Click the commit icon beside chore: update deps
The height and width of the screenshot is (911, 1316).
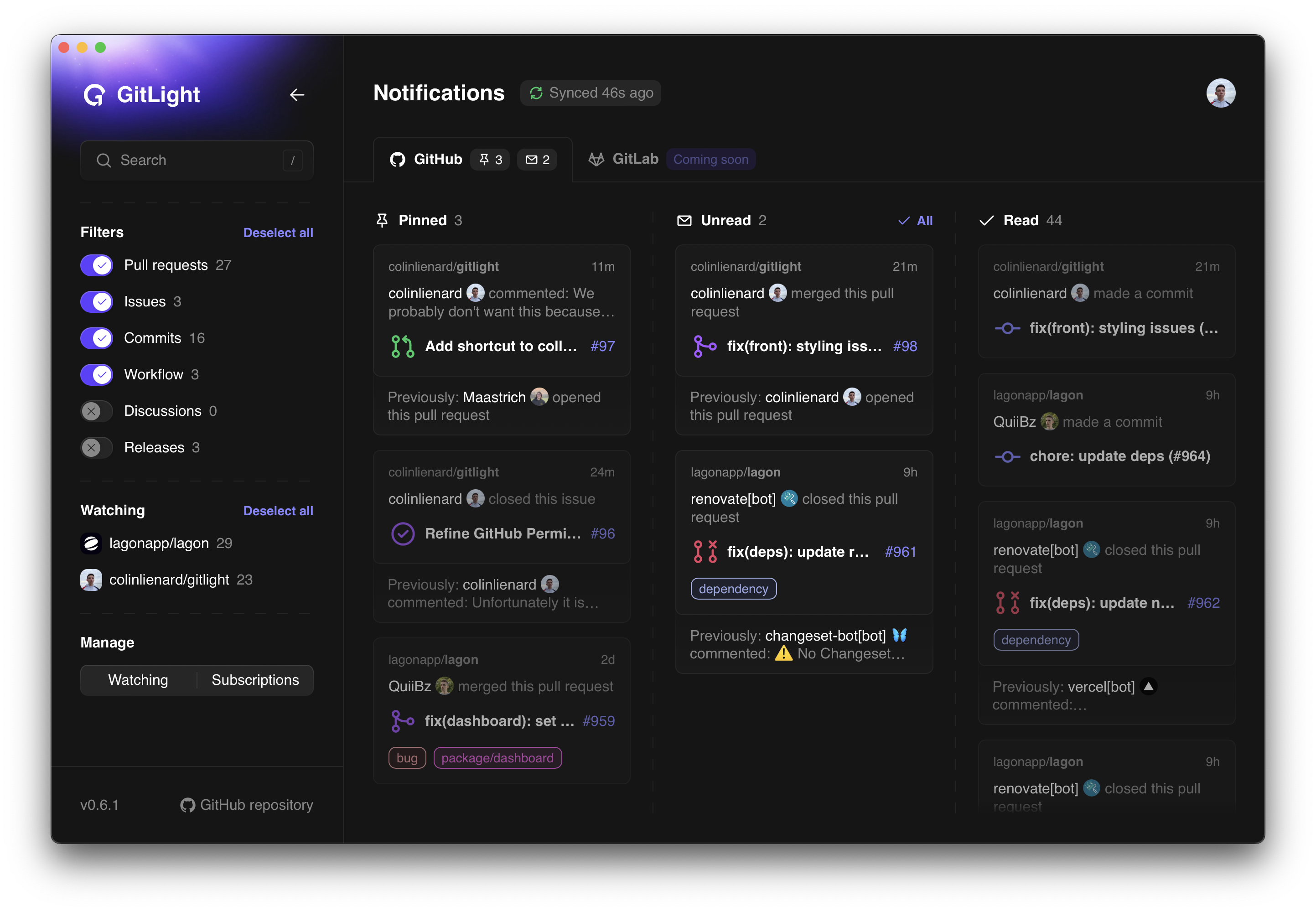pos(1007,457)
